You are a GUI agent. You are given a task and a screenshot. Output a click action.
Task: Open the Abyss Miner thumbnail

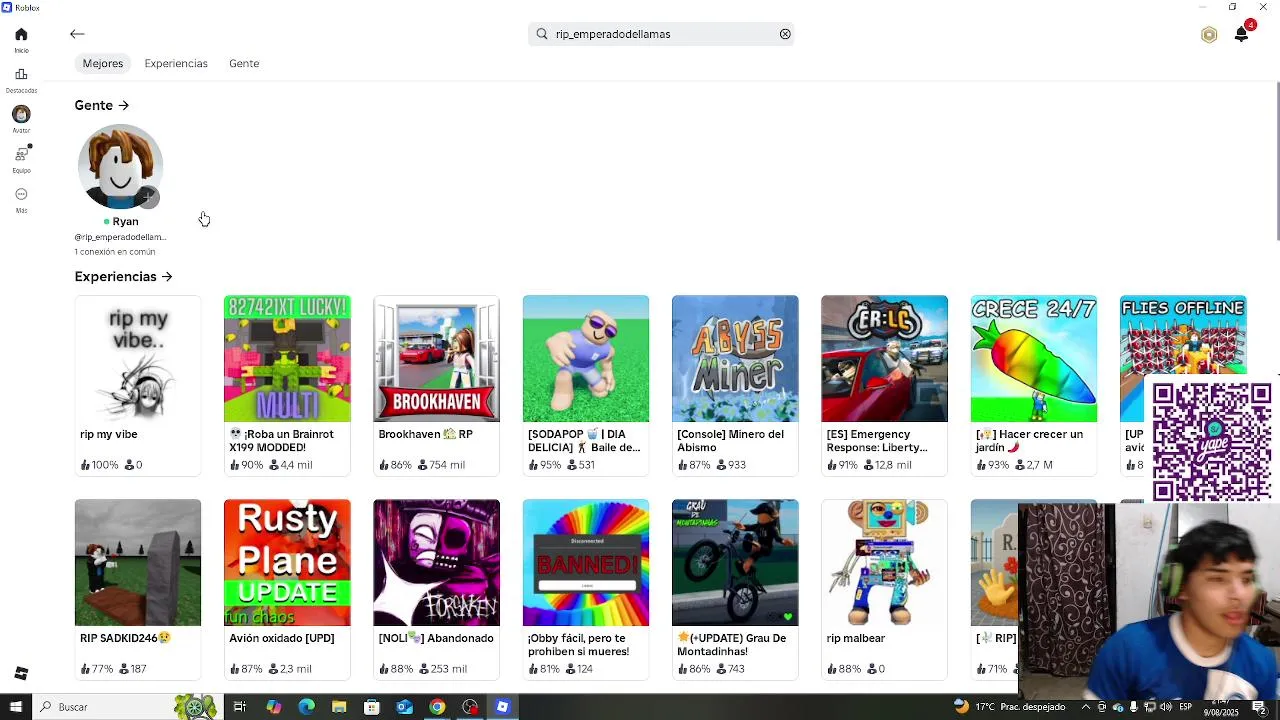tap(735, 358)
